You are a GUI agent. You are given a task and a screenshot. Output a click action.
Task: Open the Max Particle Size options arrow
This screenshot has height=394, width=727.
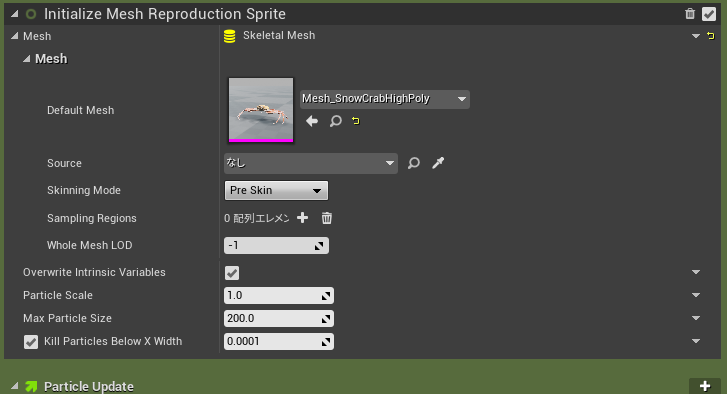pyautogui.click(x=695, y=318)
